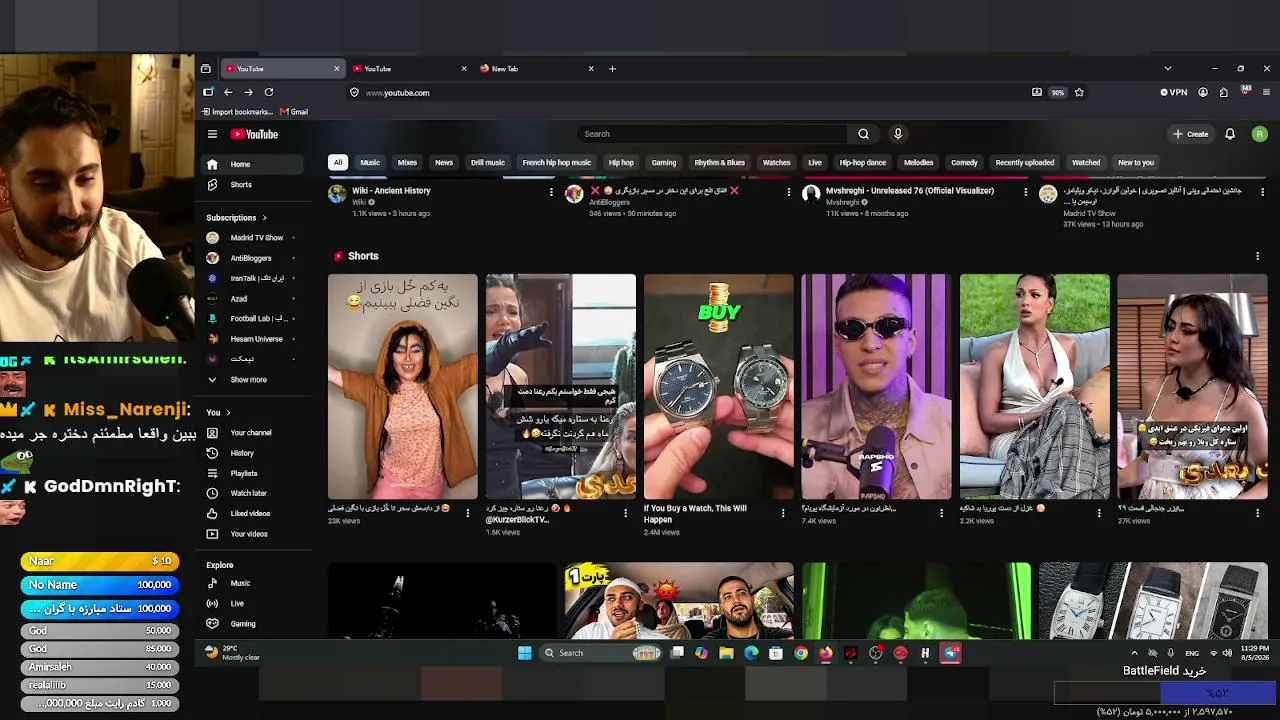Open History in the YouTube sidebar
This screenshot has height=720, width=1280.
253,453
